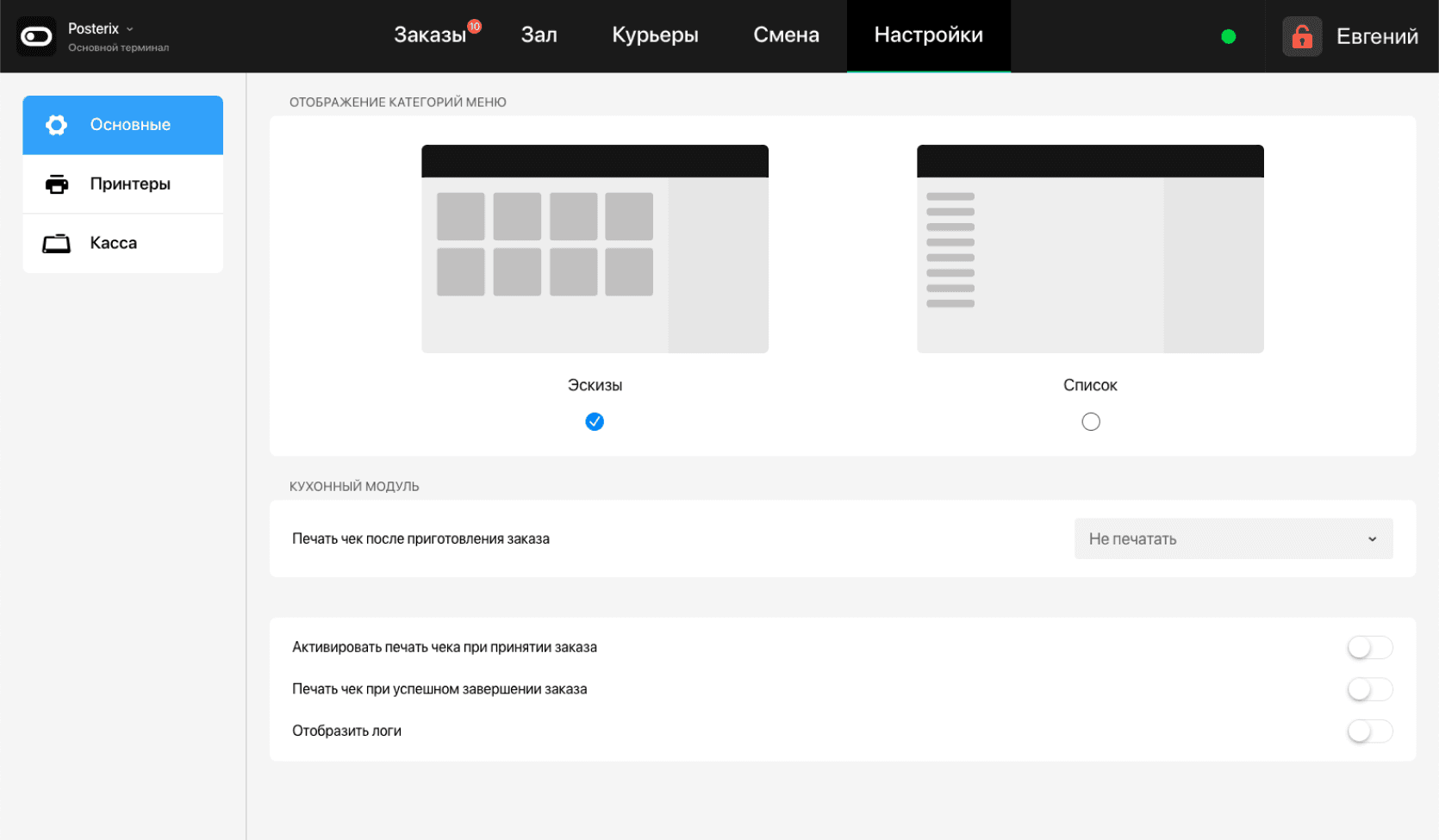1439x840 pixels.
Task: Toggle Печать чек при успешном завершении заказа
Action: click(x=1370, y=689)
